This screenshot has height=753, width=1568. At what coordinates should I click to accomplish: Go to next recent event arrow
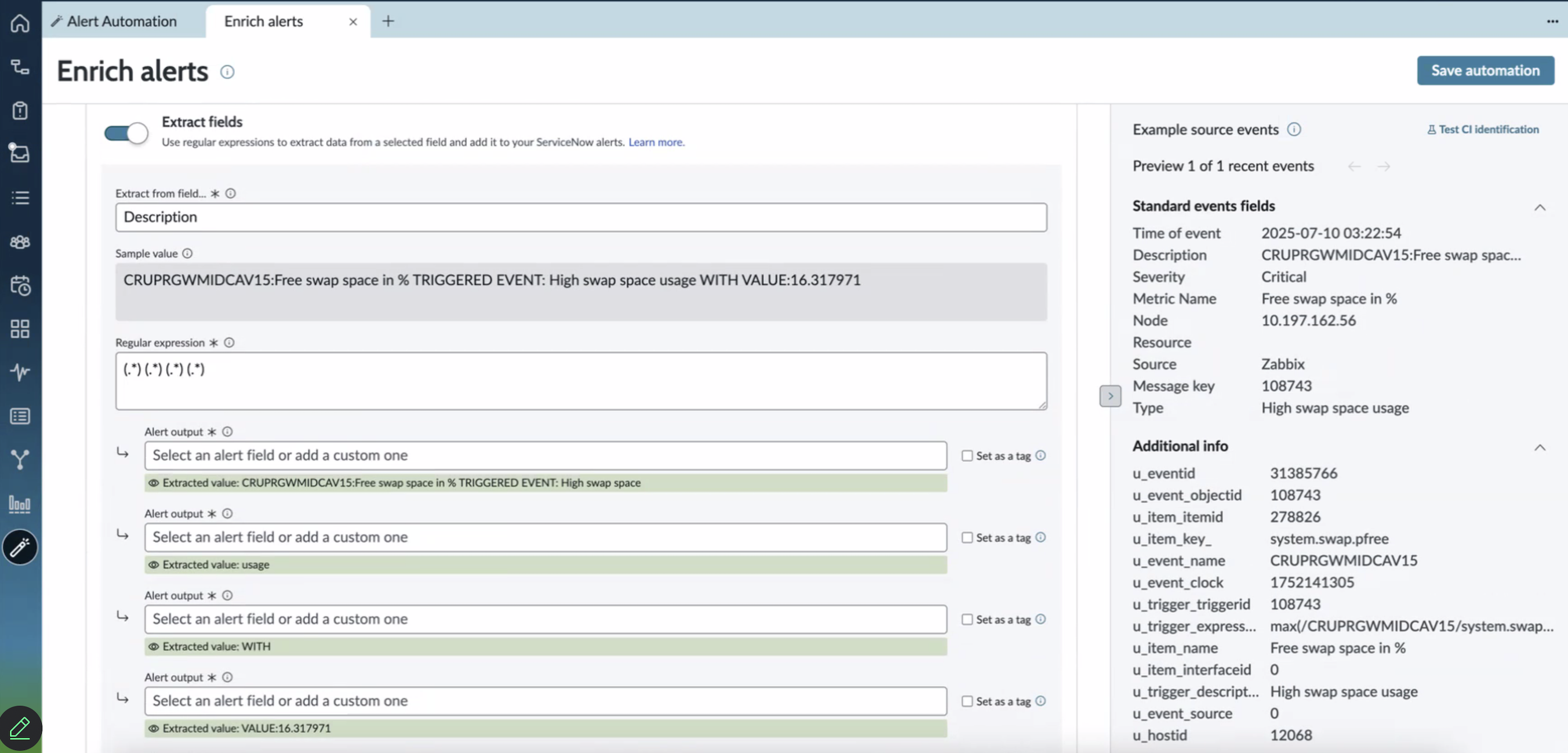pos(1383,166)
